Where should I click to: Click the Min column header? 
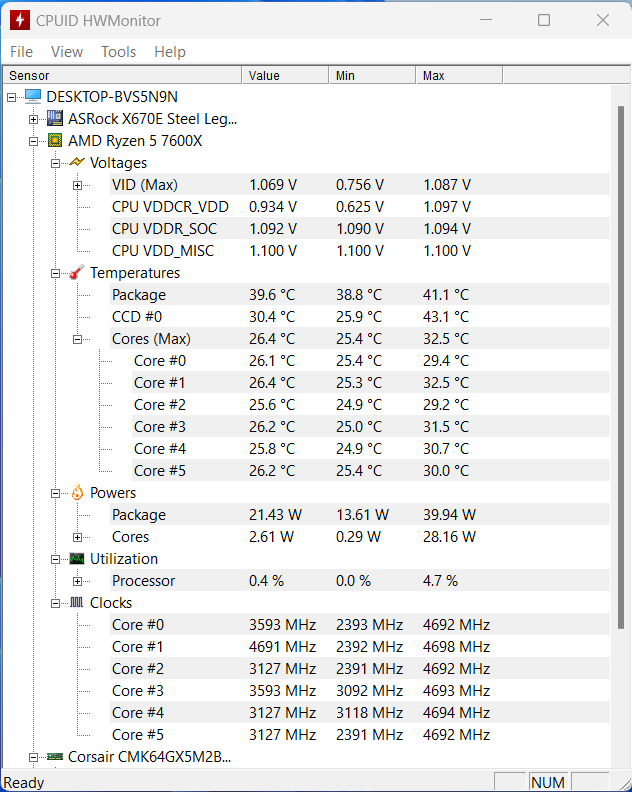[x=372, y=75]
